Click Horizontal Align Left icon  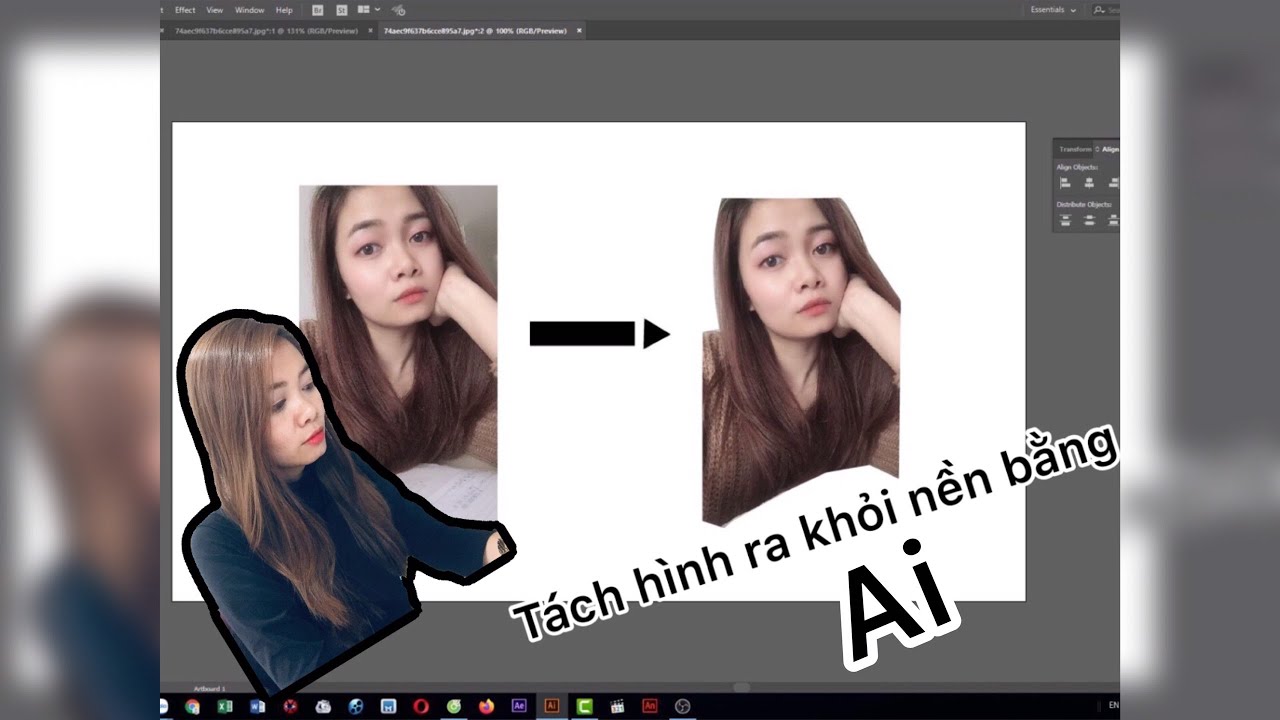(1065, 183)
